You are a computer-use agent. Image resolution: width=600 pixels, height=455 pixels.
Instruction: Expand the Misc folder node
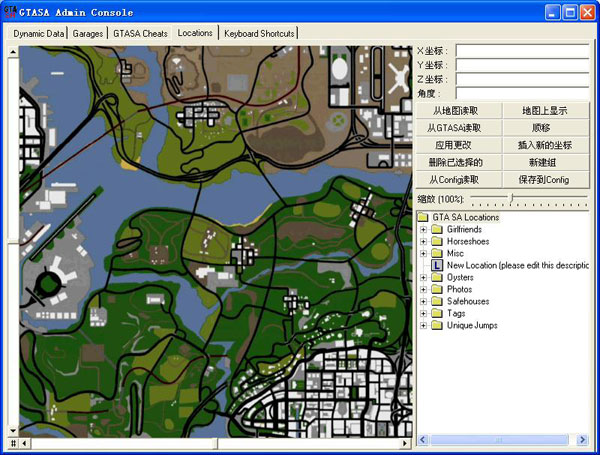(x=424, y=253)
